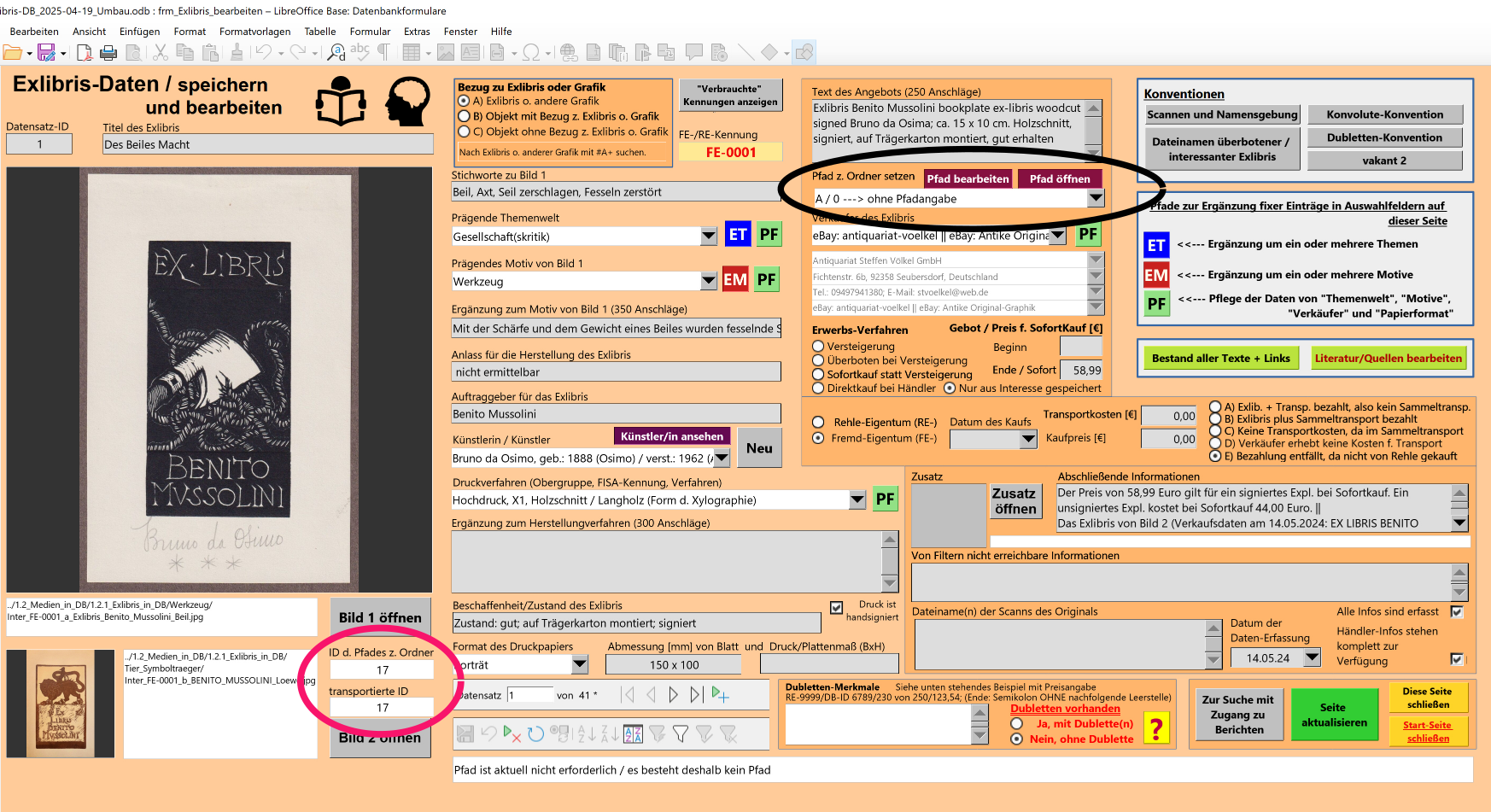Click the Save document toolbar icon

tap(46, 53)
